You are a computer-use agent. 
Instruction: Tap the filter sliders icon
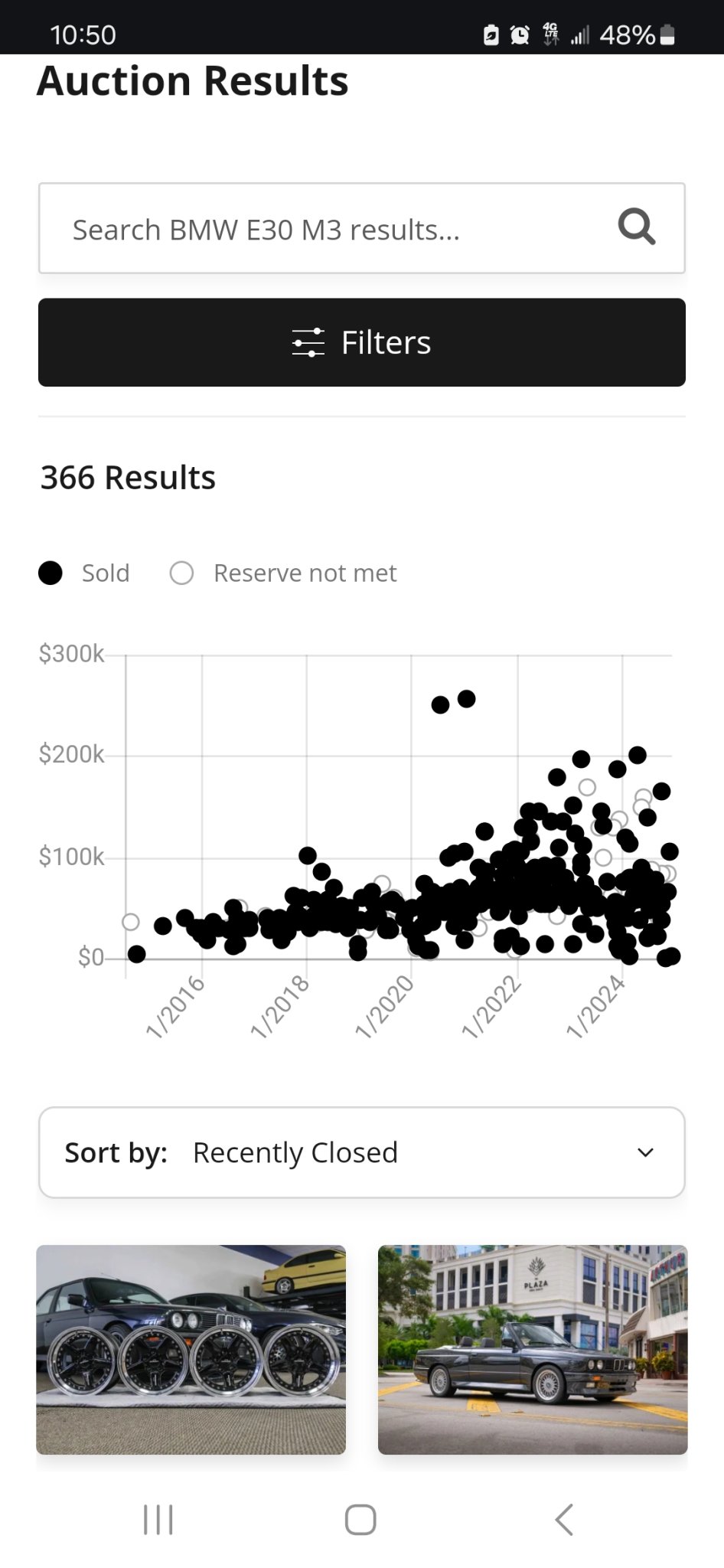(308, 342)
